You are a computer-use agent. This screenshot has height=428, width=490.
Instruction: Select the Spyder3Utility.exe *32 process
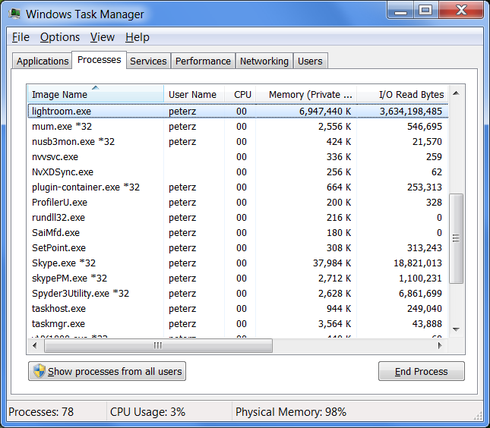click(x=238, y=293)
